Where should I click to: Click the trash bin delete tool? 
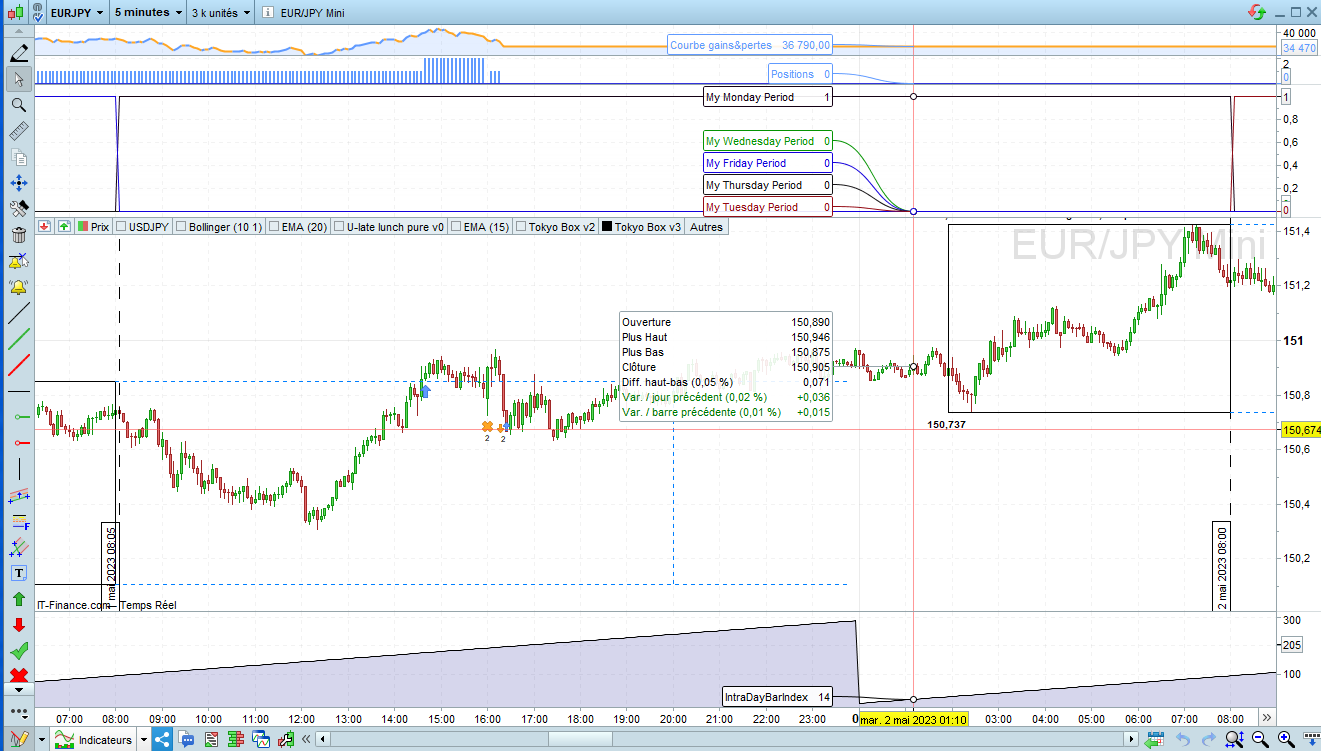18,235
